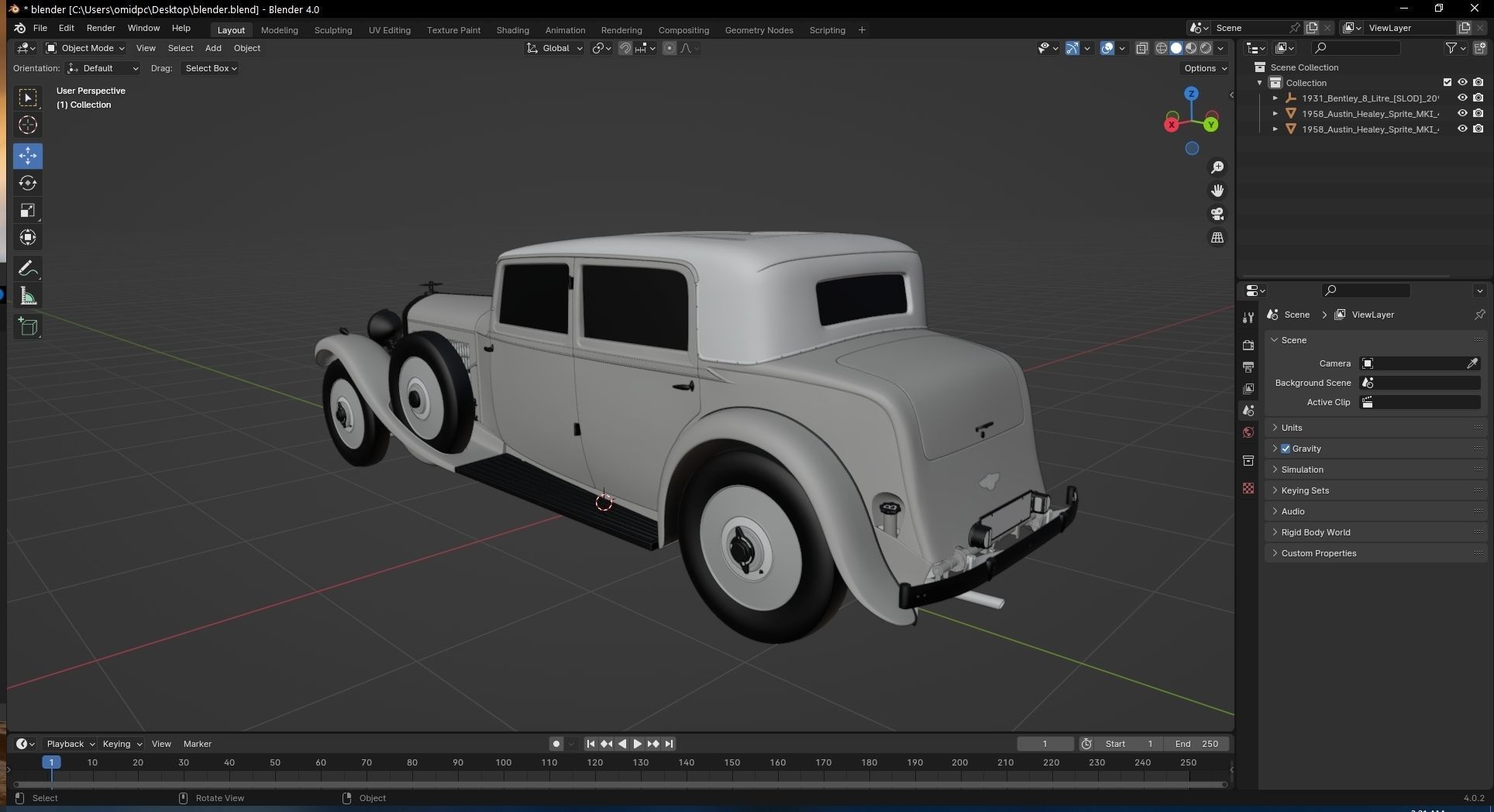This screenshot has height=812, width=1494.
Task: Click the viewport zoom magnifier icon
Action: click(x=1217, y=167)
